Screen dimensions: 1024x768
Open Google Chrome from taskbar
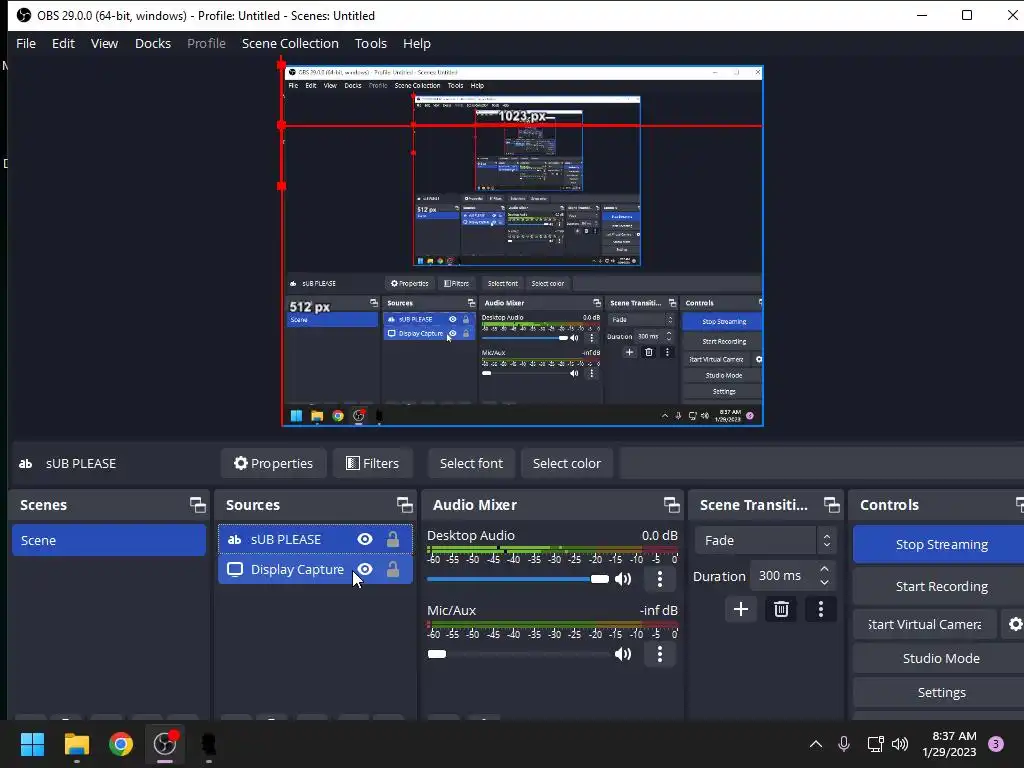(121, 744)
